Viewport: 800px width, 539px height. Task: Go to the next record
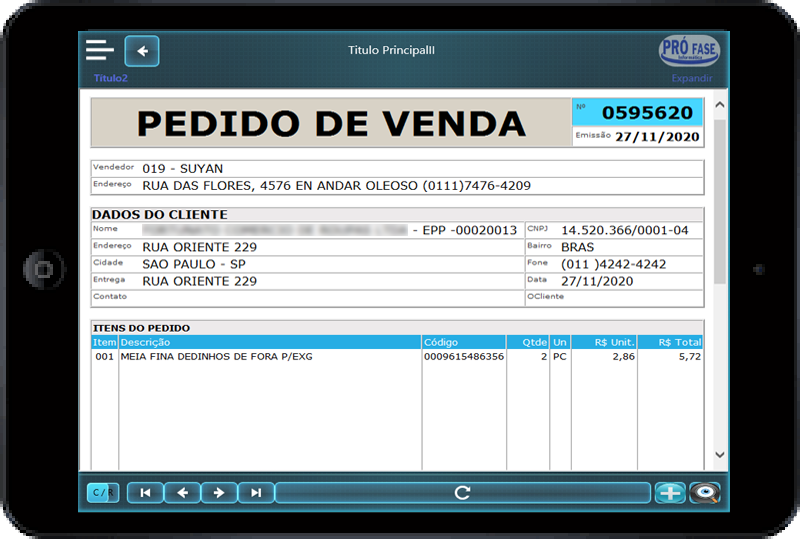tap(219, 493)
